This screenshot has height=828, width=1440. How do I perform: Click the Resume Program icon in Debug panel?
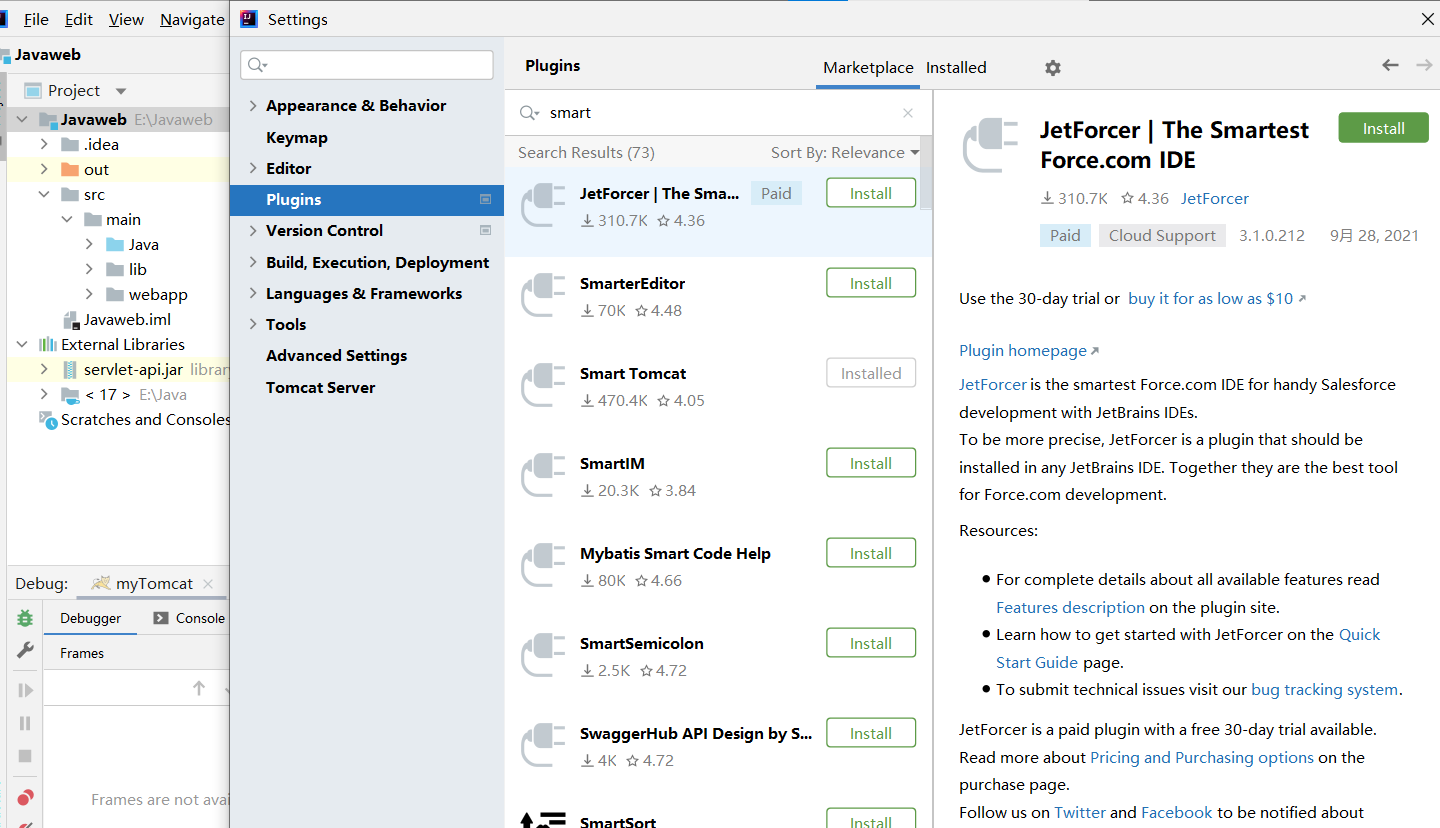25,690
